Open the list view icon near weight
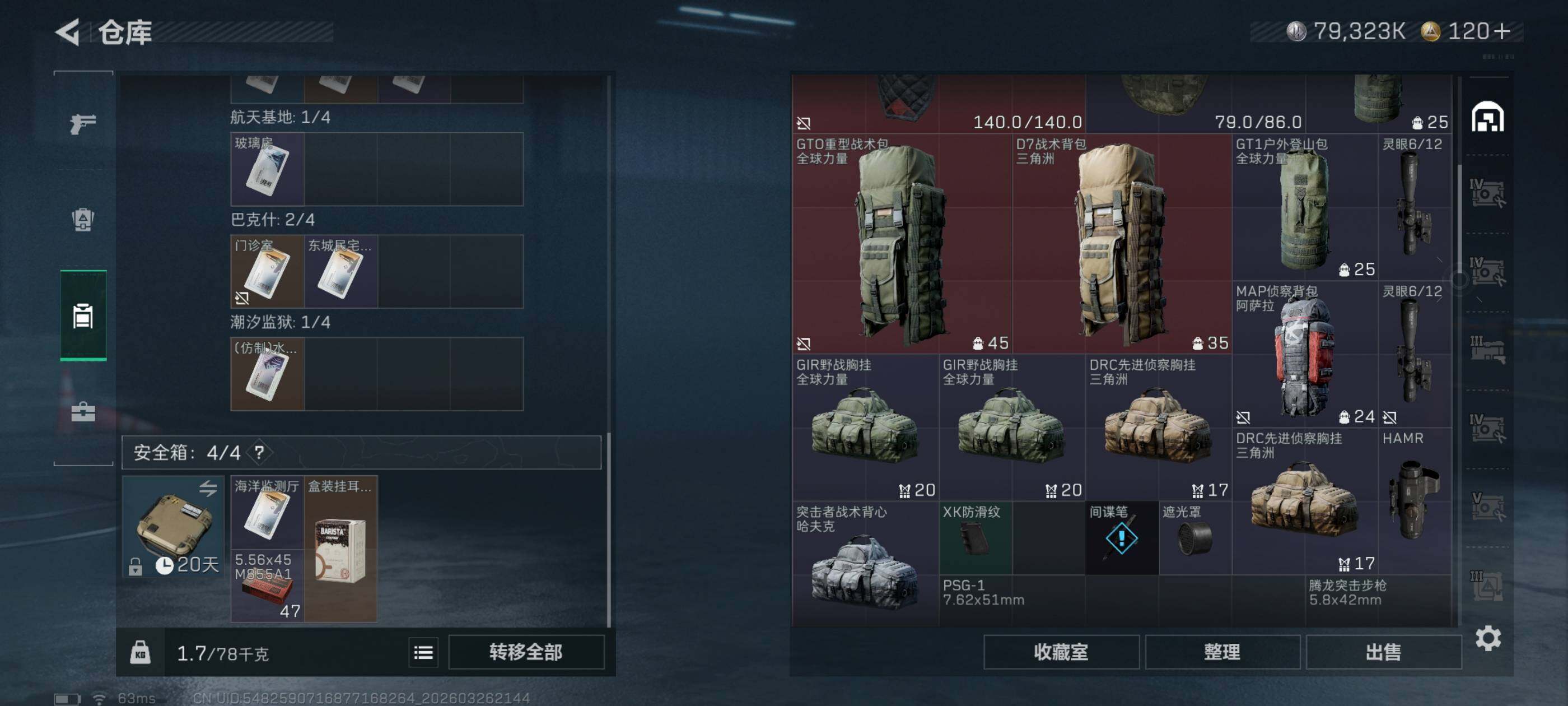This screenshot has width=1568, height=706. click(x=423, y=652)
